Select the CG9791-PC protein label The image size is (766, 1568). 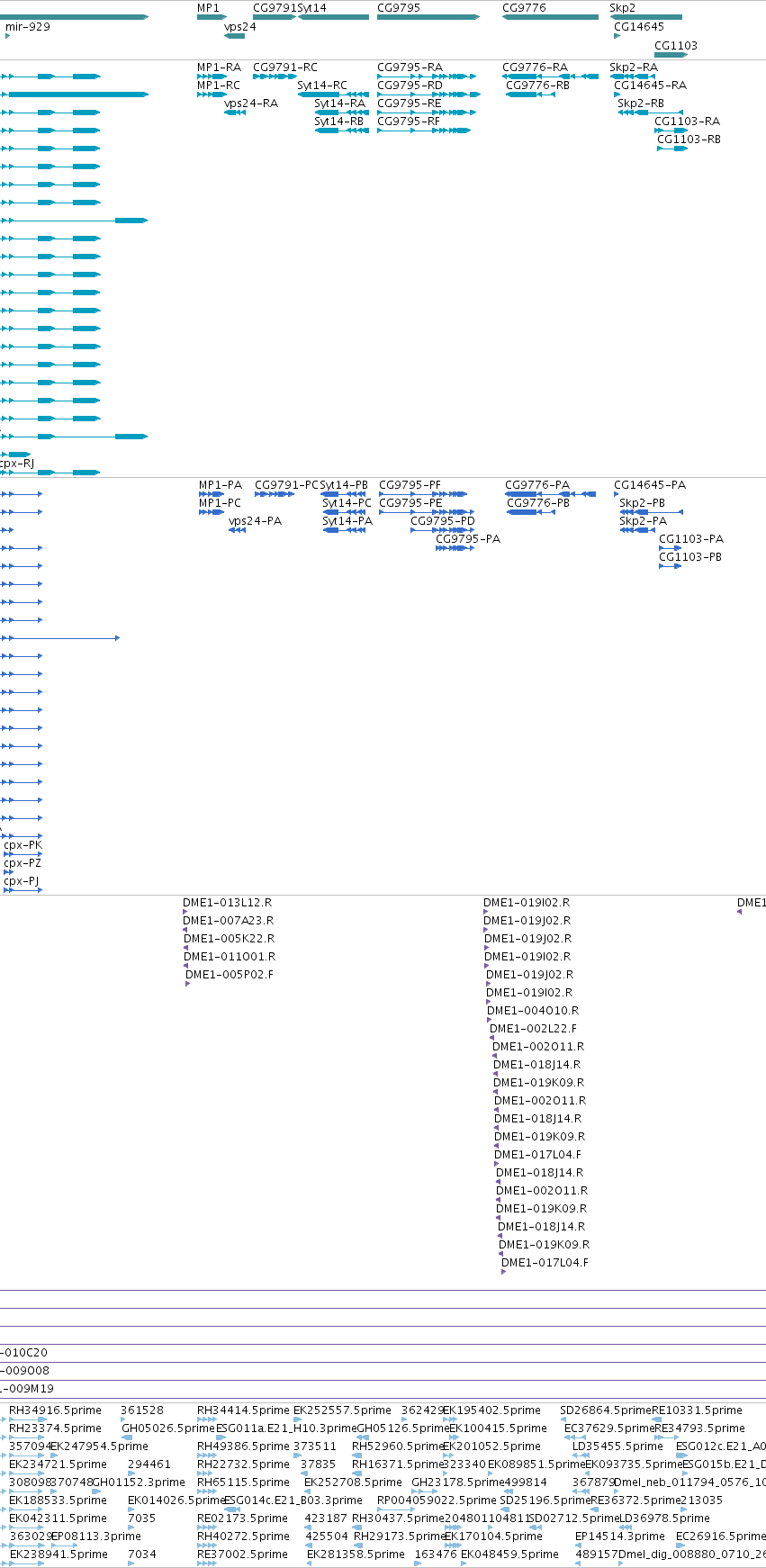(287, 485)
